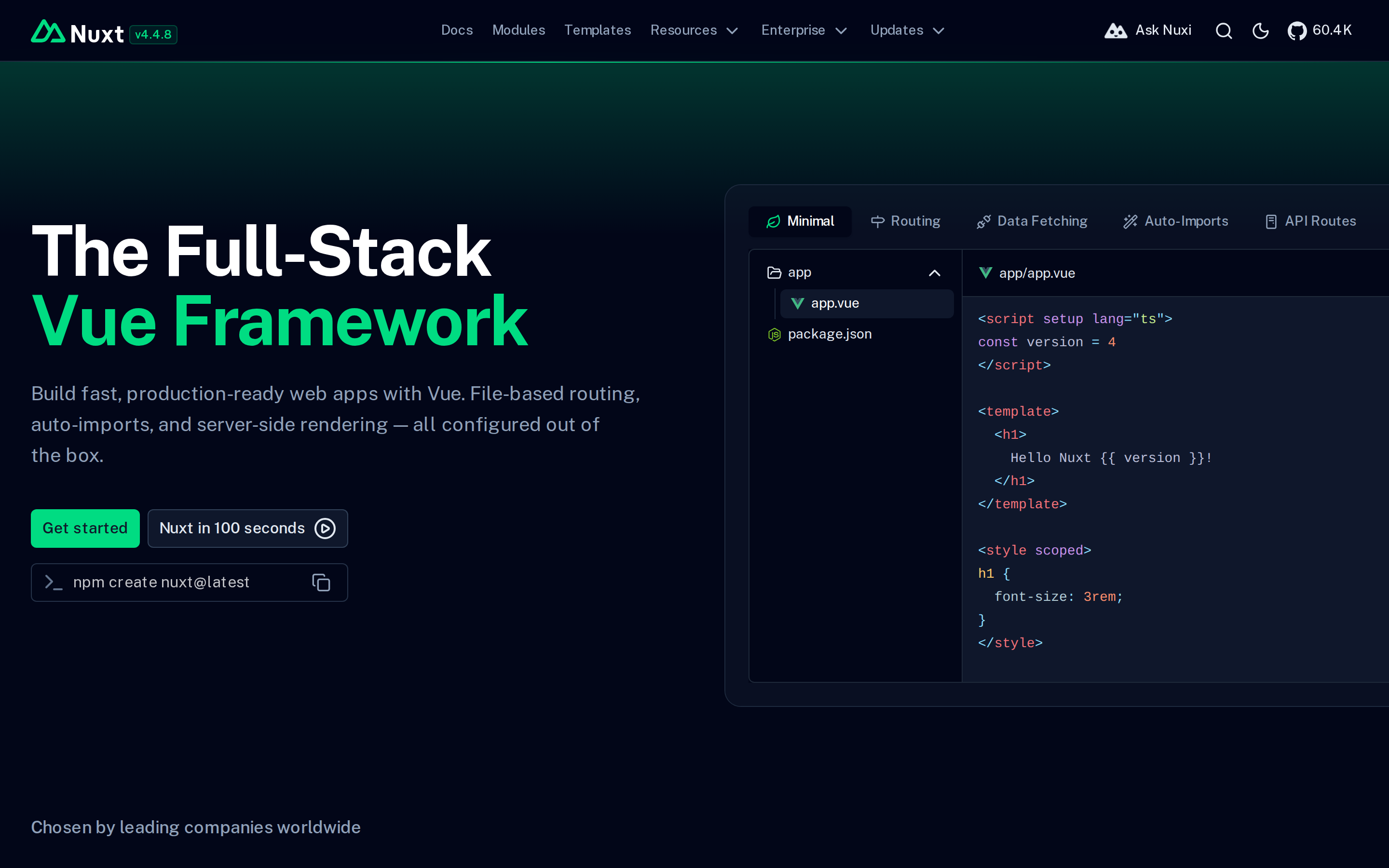Watch Nuxt in 100 seconds

click(x=247, y=528)
